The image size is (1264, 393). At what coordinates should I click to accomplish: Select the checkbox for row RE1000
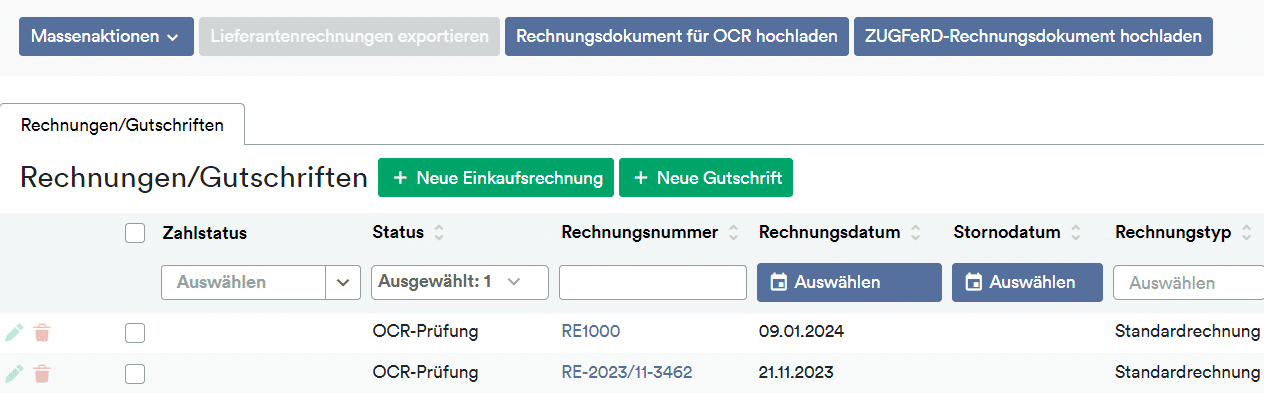pyautogui.click(x=135, y=333)
